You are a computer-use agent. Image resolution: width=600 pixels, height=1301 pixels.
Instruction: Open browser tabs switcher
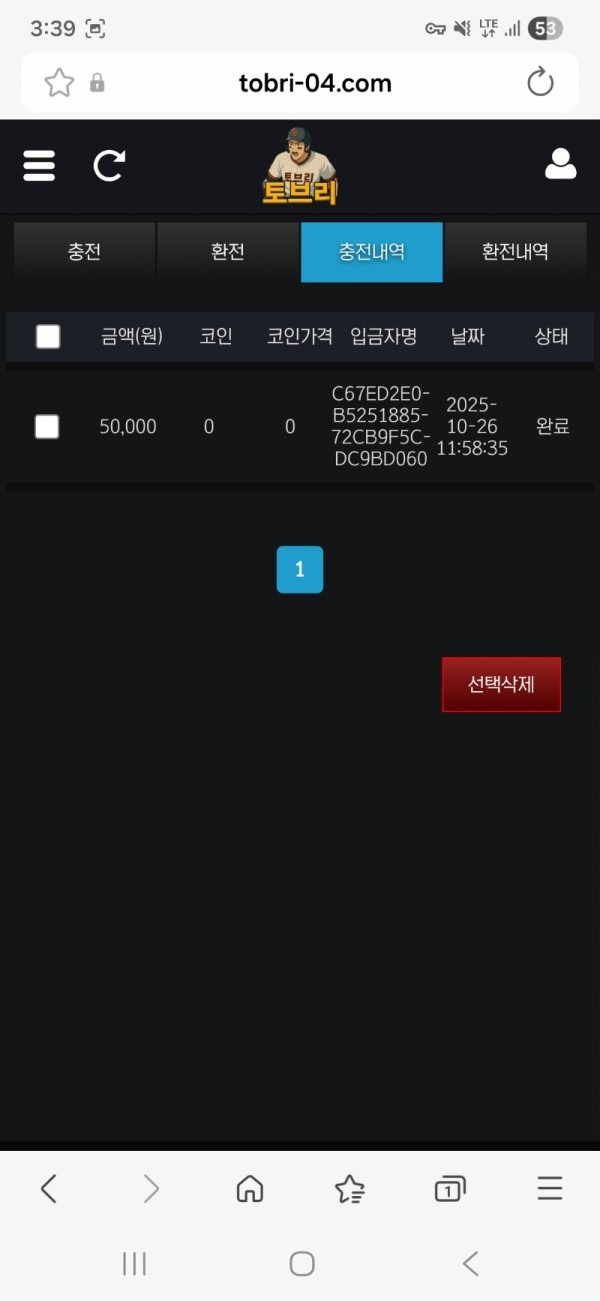[x=450, y=1188]
